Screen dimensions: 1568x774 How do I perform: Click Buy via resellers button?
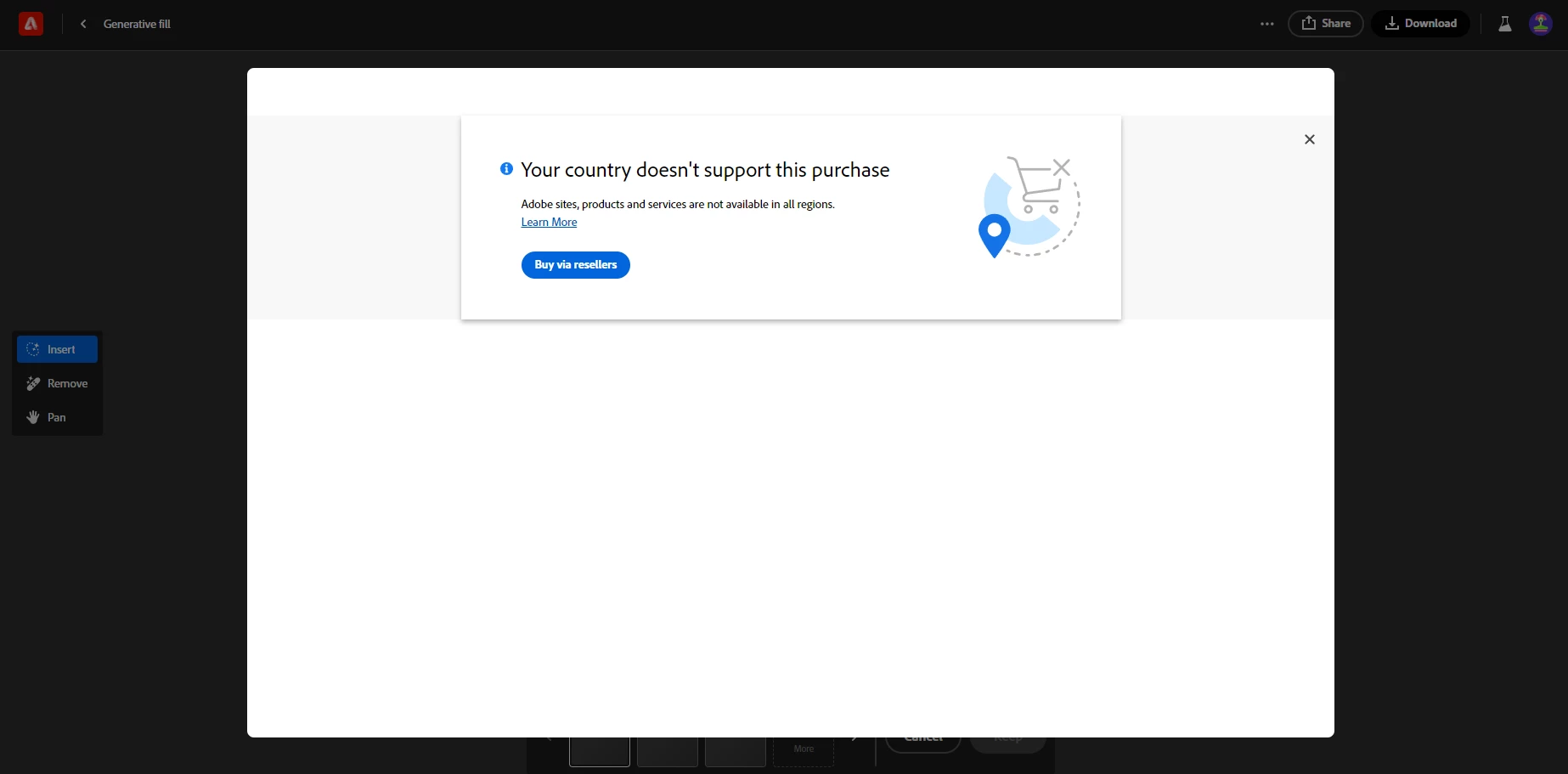575,265
